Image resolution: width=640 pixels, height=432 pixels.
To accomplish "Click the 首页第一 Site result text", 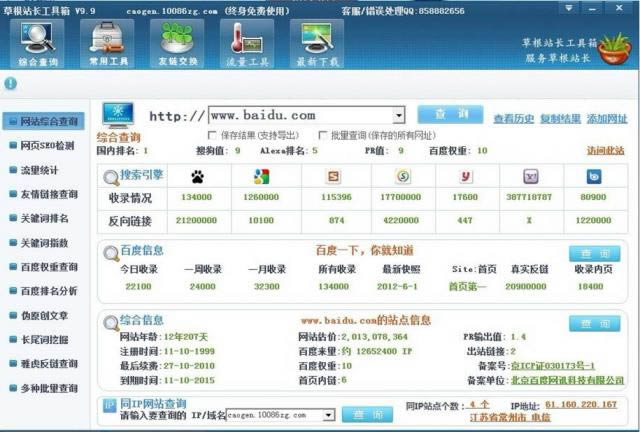I will [x=468, y=287].
